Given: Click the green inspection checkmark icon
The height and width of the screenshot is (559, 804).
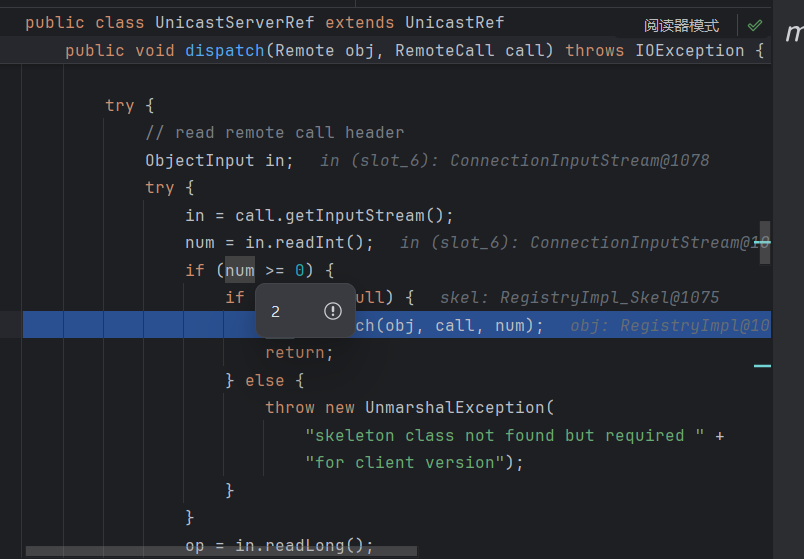Looking at the screenshot, I should point(754,25).
